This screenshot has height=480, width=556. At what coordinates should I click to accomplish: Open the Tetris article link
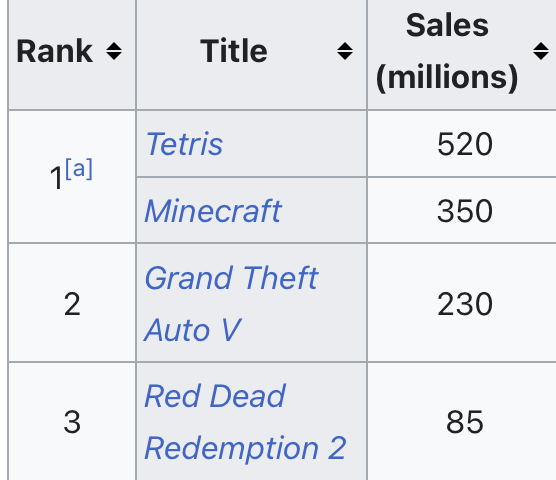click(x=184, y=144)
